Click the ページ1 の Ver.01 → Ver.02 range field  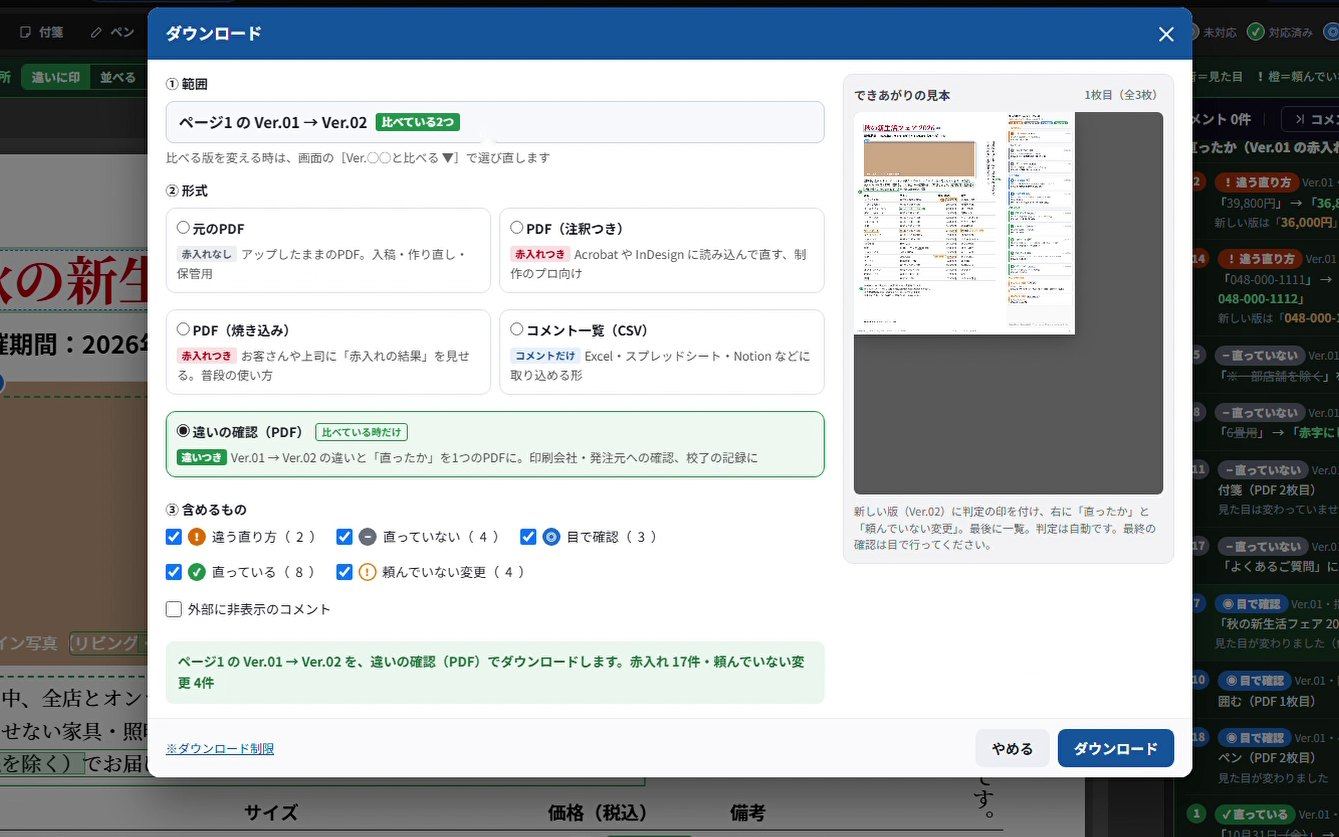coord(495,122)
